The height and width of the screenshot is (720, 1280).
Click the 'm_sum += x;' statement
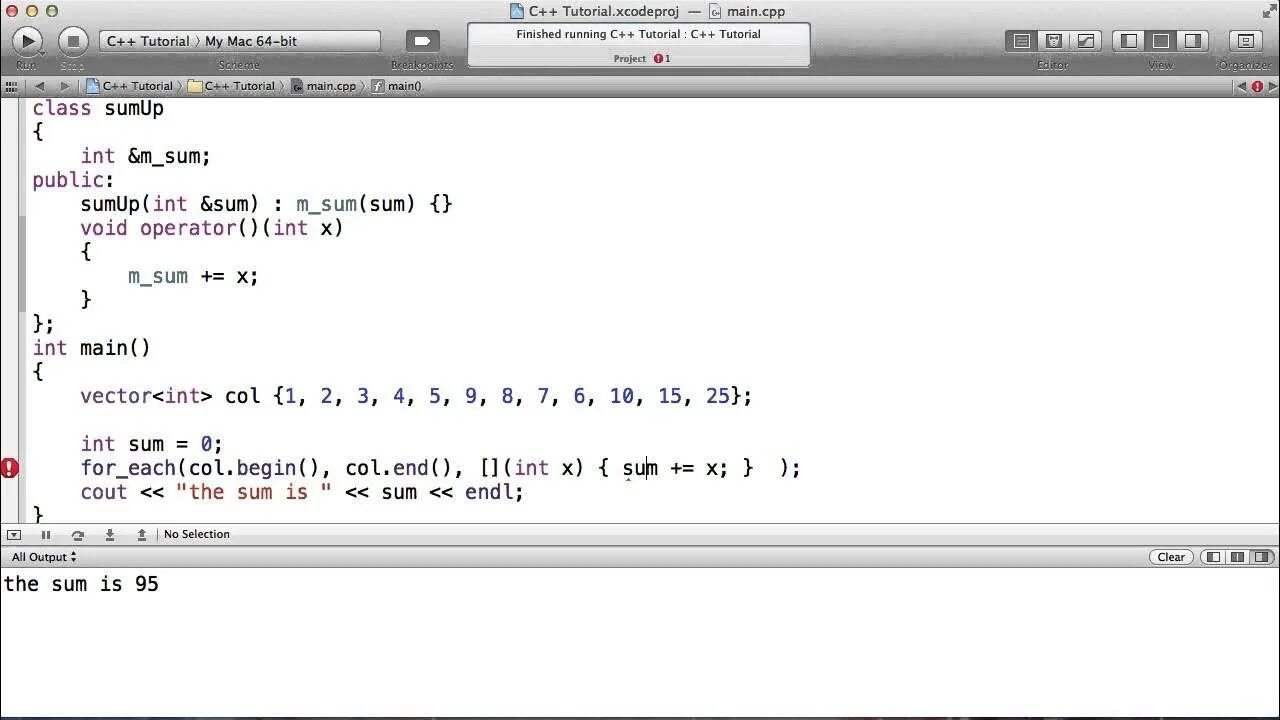click(193, 276)
